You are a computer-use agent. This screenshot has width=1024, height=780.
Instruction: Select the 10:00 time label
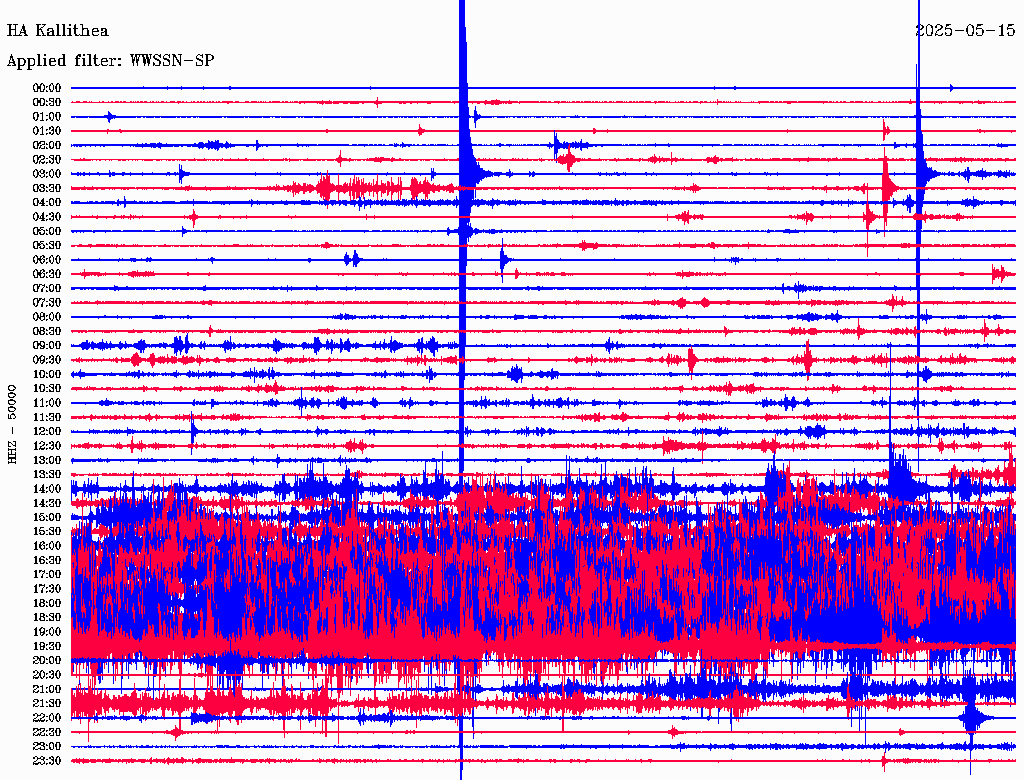click(x=47, y=375)
